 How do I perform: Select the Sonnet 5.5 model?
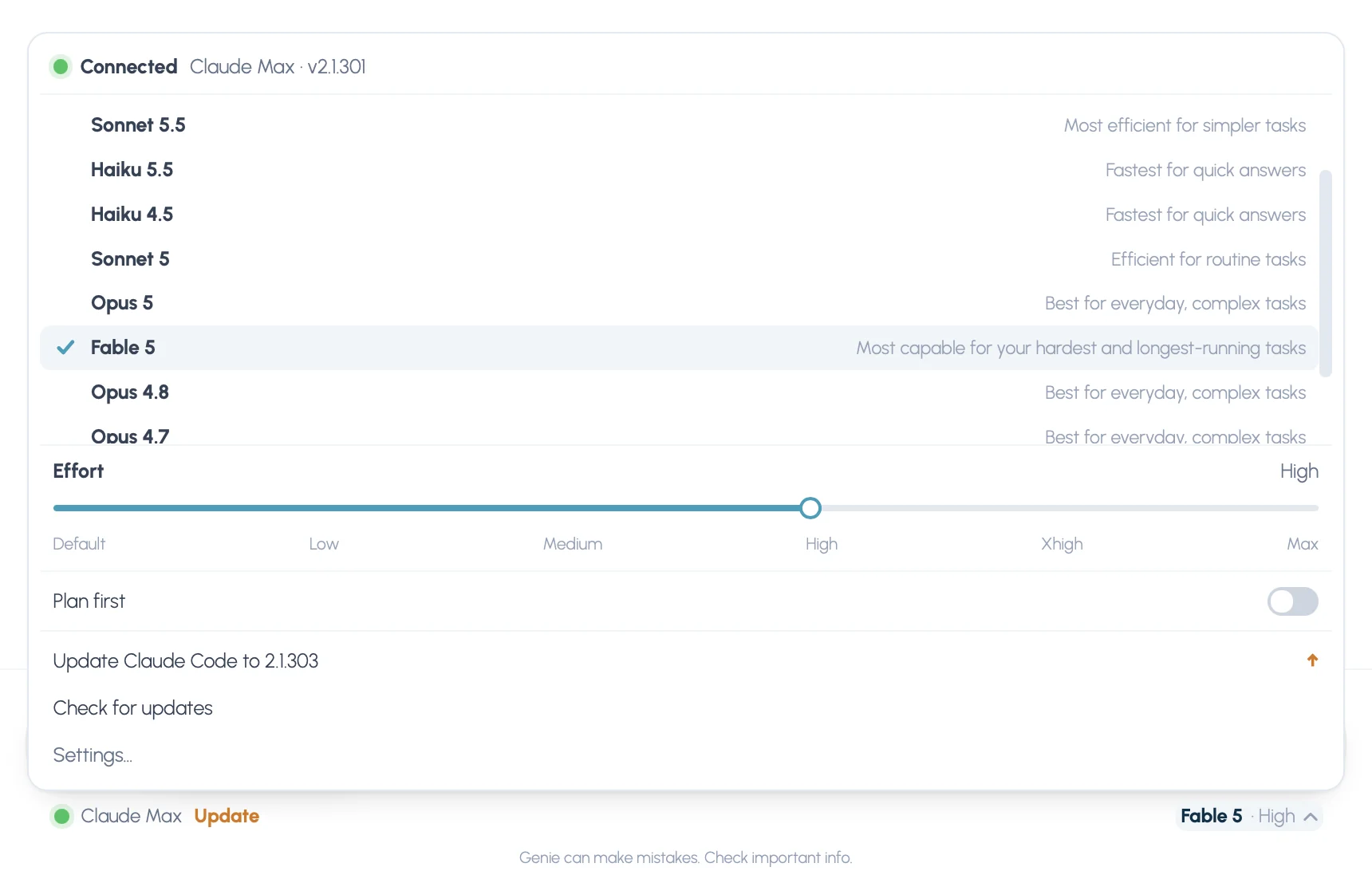point(678,125)
